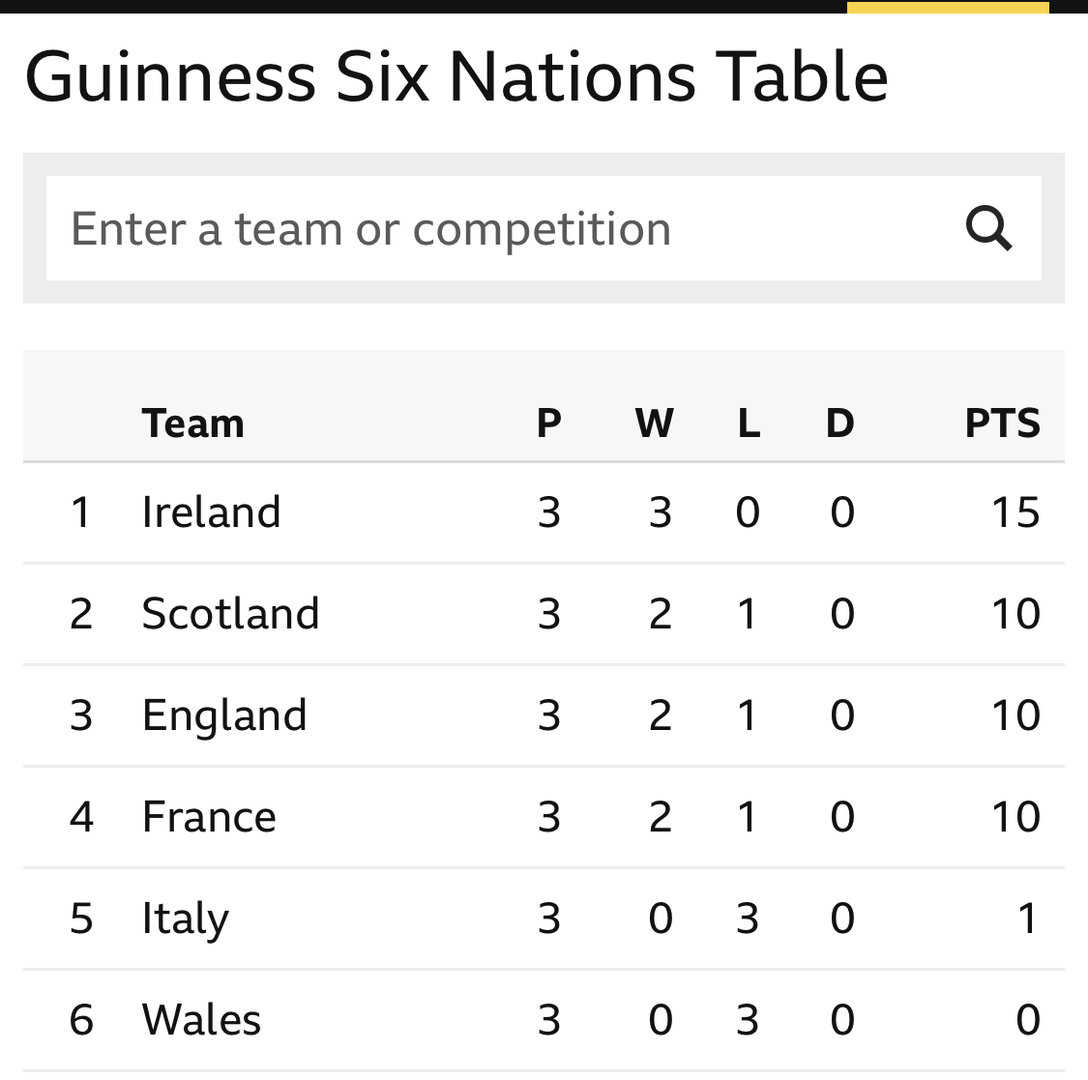
Task: Click the D draws column header
Action: click(840, 423)
